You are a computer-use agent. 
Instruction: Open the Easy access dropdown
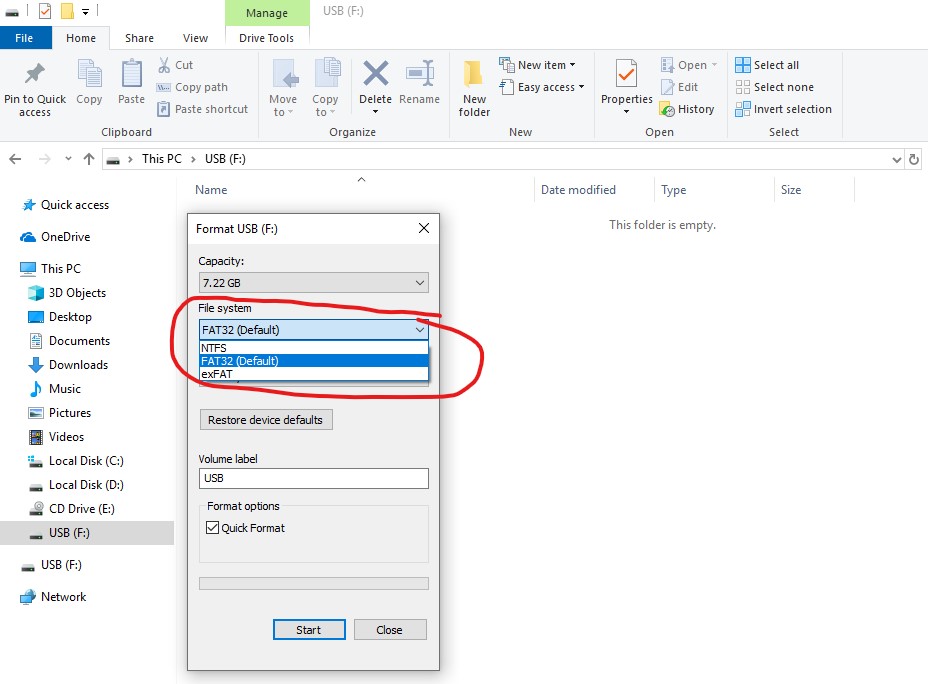pos(542,87)
